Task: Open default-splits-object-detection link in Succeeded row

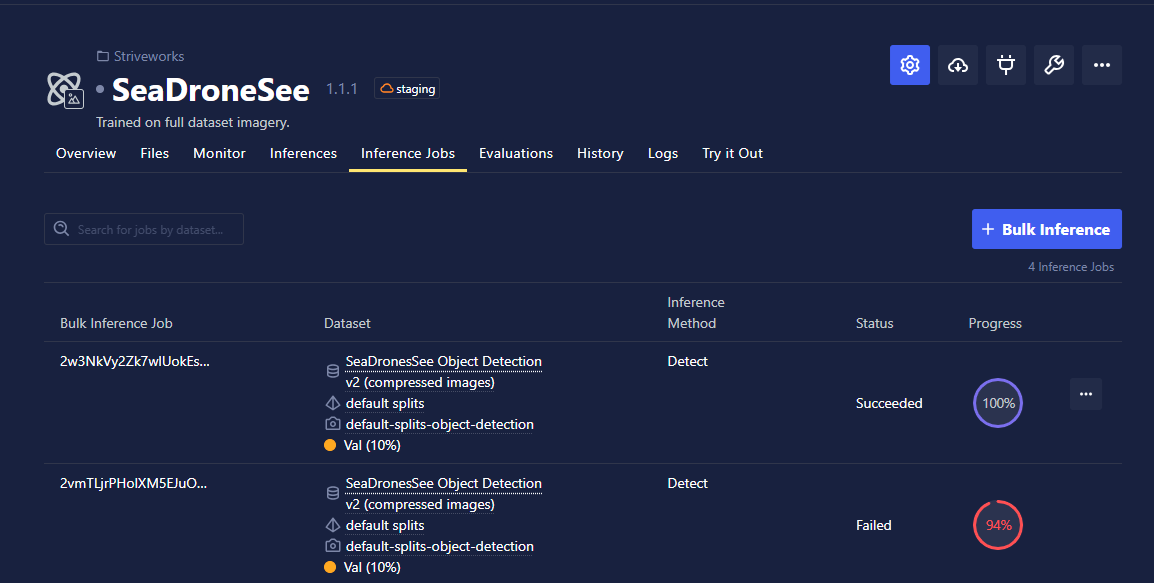Action: pyautogui.click(x=439, y=424)
